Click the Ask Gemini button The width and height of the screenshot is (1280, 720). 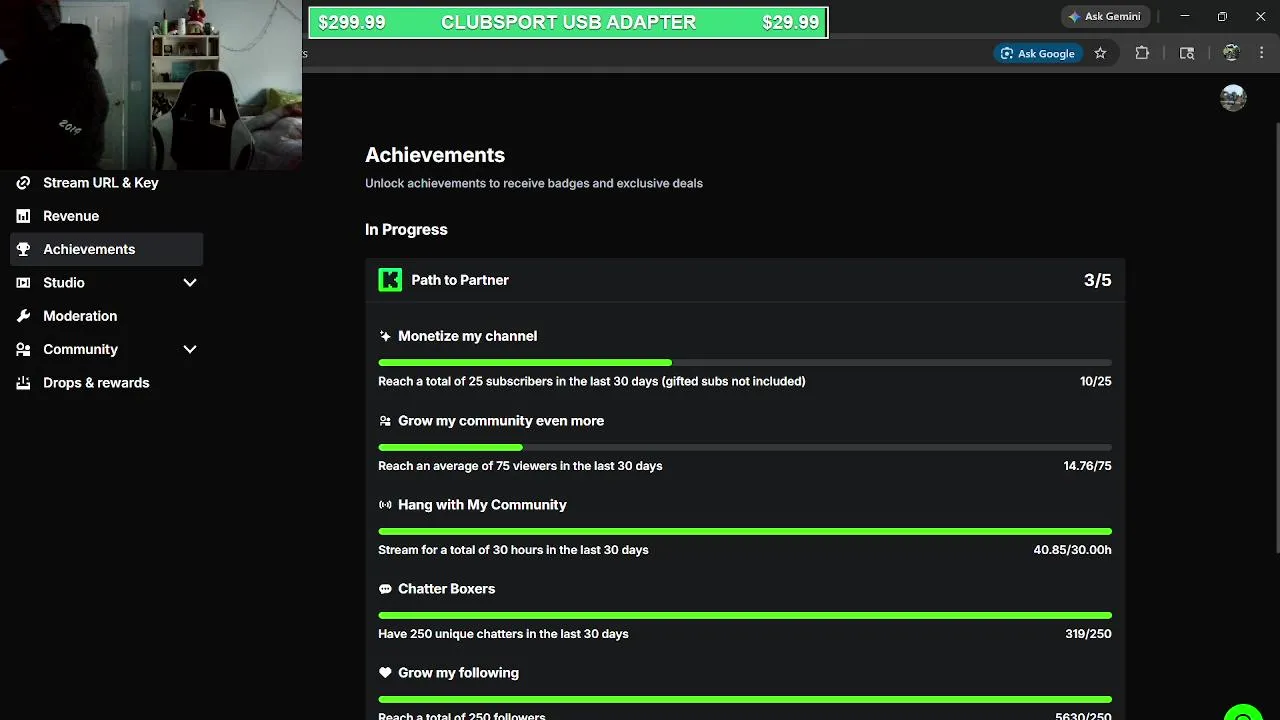[1104, 16]
